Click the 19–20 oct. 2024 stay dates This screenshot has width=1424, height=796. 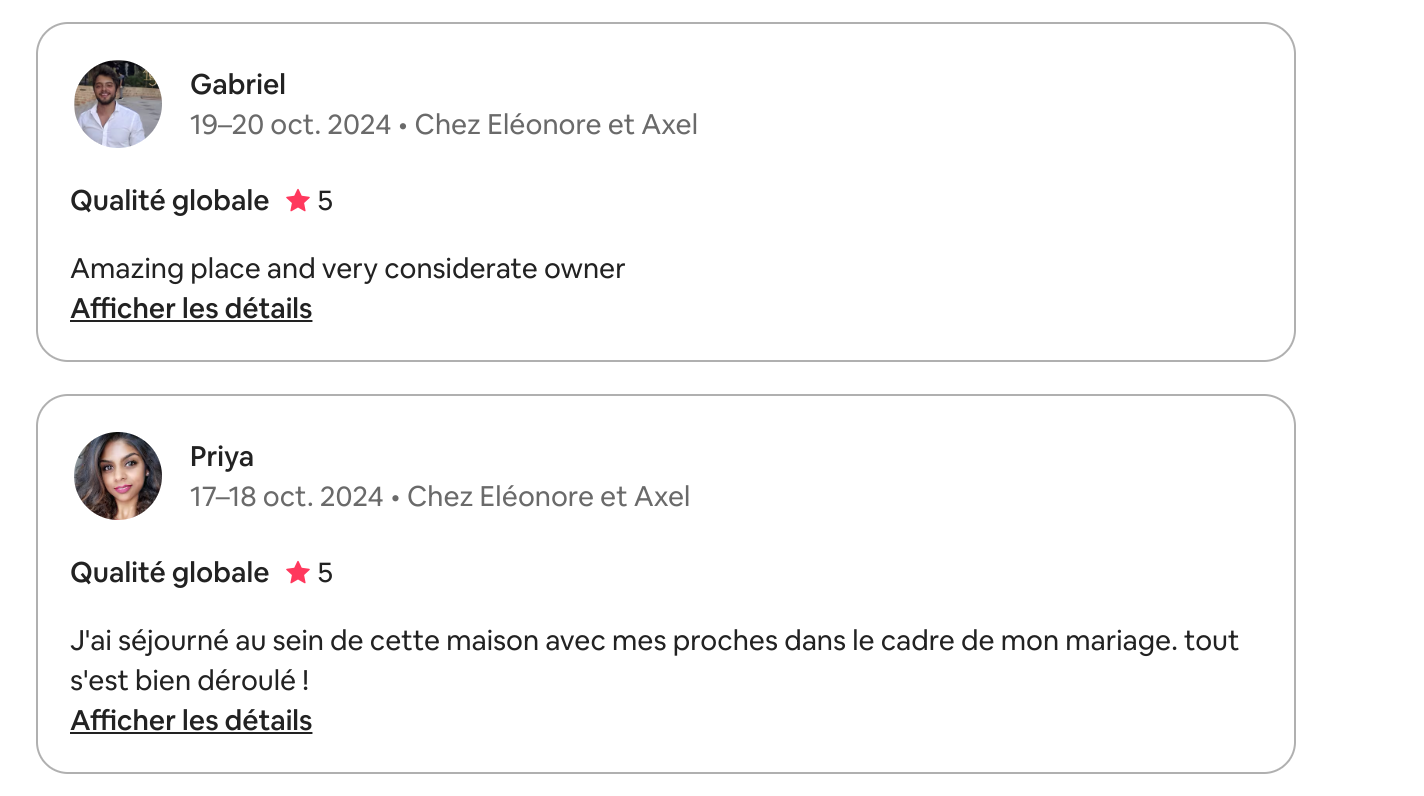[x=290, y=125]
